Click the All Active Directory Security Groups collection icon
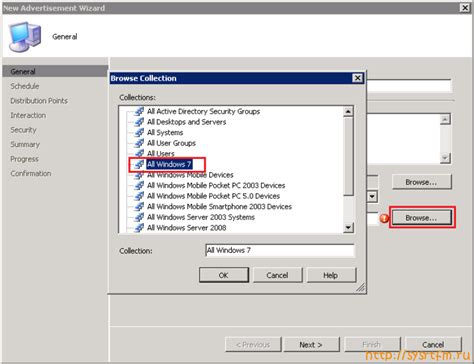The height and width of the screenshot is (364, 474). pyautogui.click(x=139, y=111)
